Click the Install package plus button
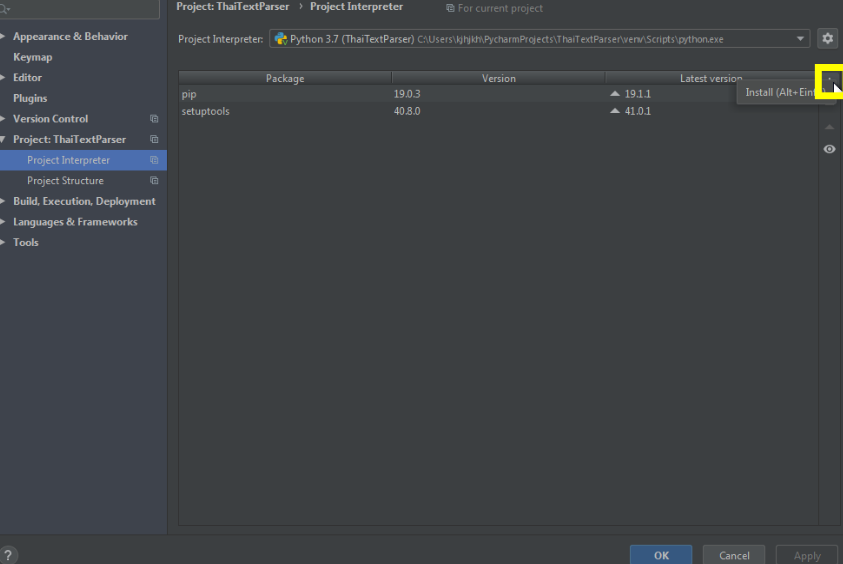 (830, 80)
